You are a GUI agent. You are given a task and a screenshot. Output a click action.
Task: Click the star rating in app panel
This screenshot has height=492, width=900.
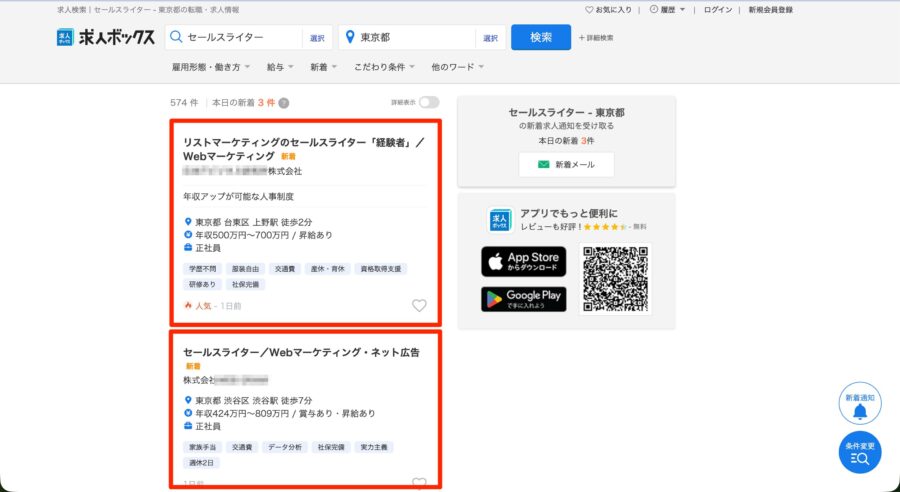pos(606,227)
